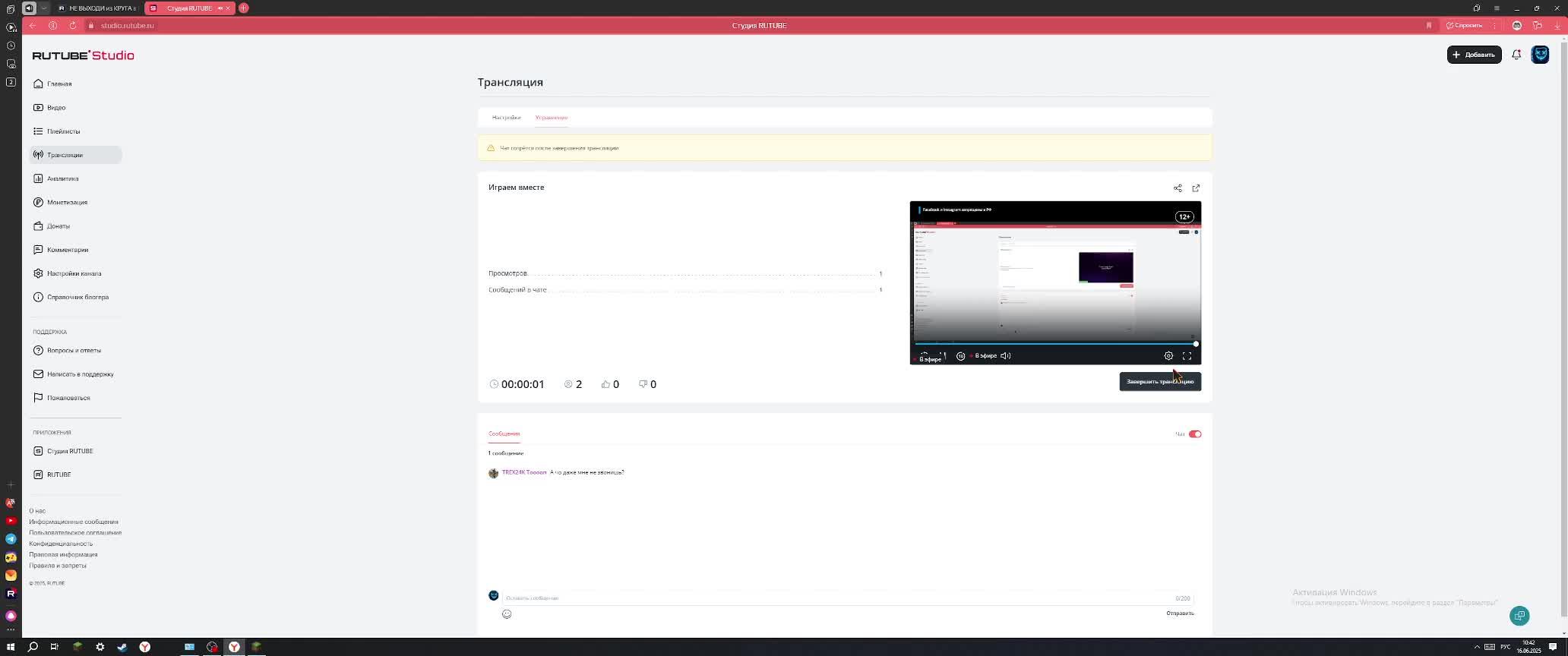This screenshot has width=1568, height=656.
Task: Click the stream video preview
Action: 1055,282
